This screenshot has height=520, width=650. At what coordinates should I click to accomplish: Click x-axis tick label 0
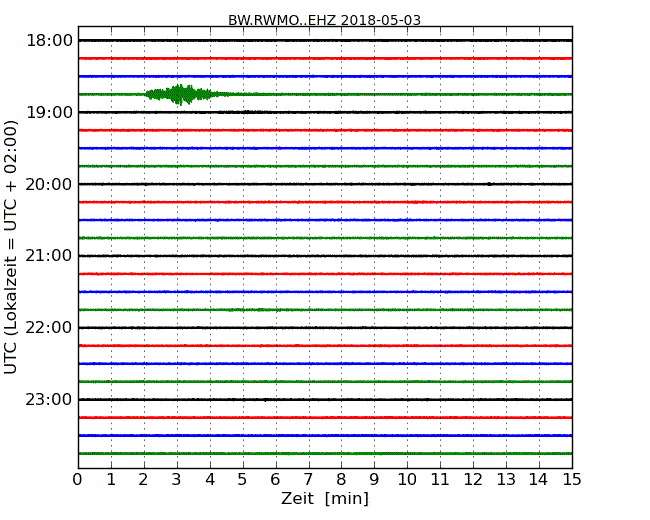click(x=78, y=479)
